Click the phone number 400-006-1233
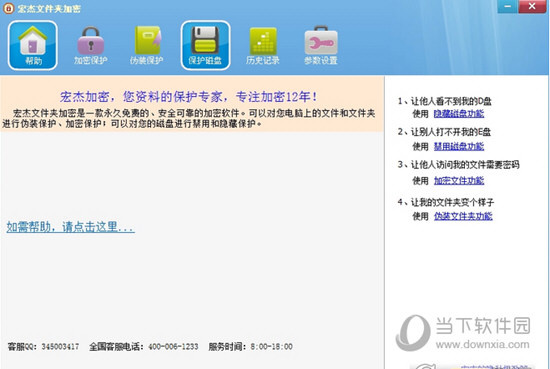This screenshot has height=369, width=550. (x=173, y=347)
